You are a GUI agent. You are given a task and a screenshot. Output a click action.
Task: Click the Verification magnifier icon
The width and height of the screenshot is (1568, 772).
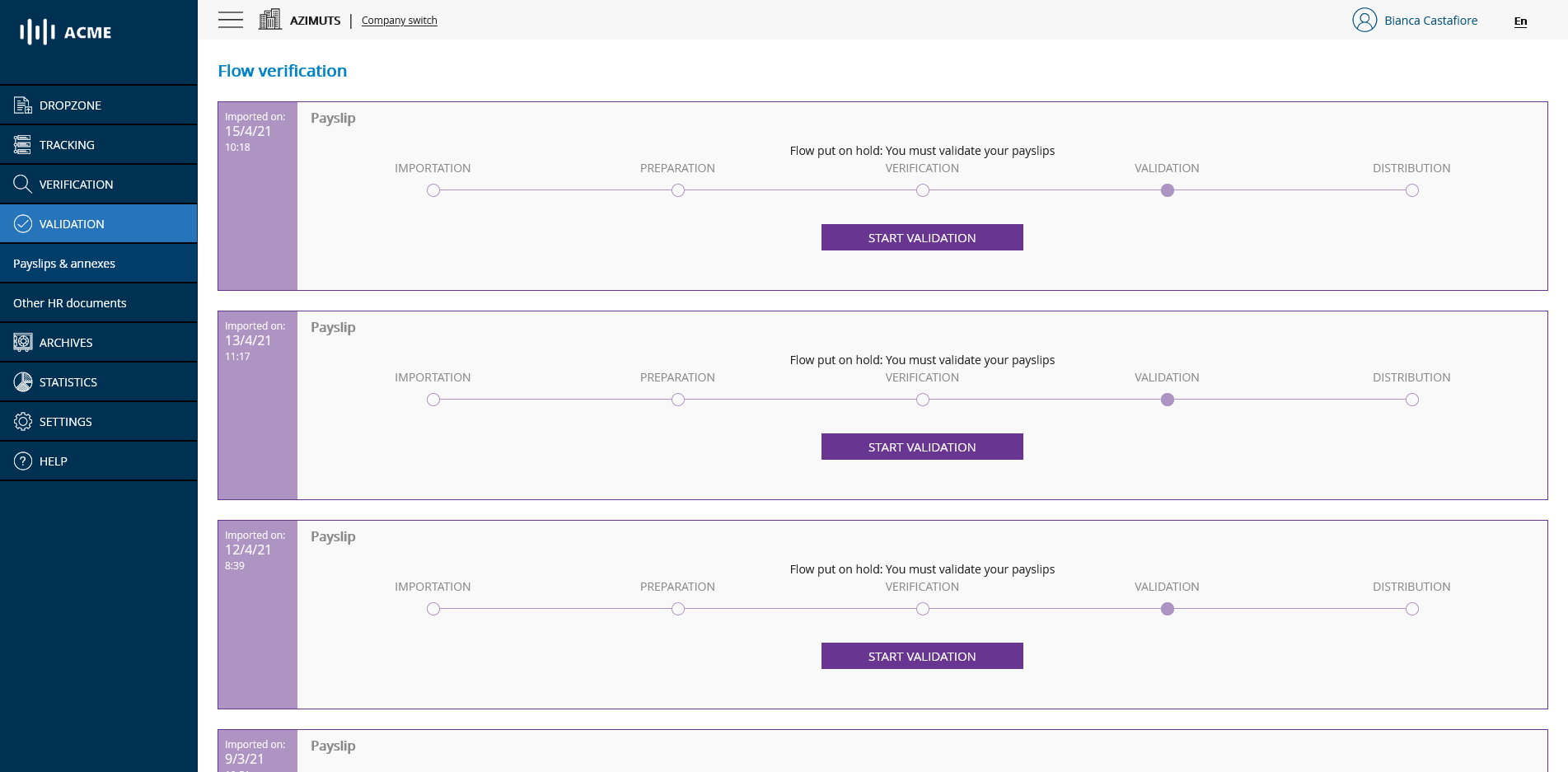click(x=22, y=184)
